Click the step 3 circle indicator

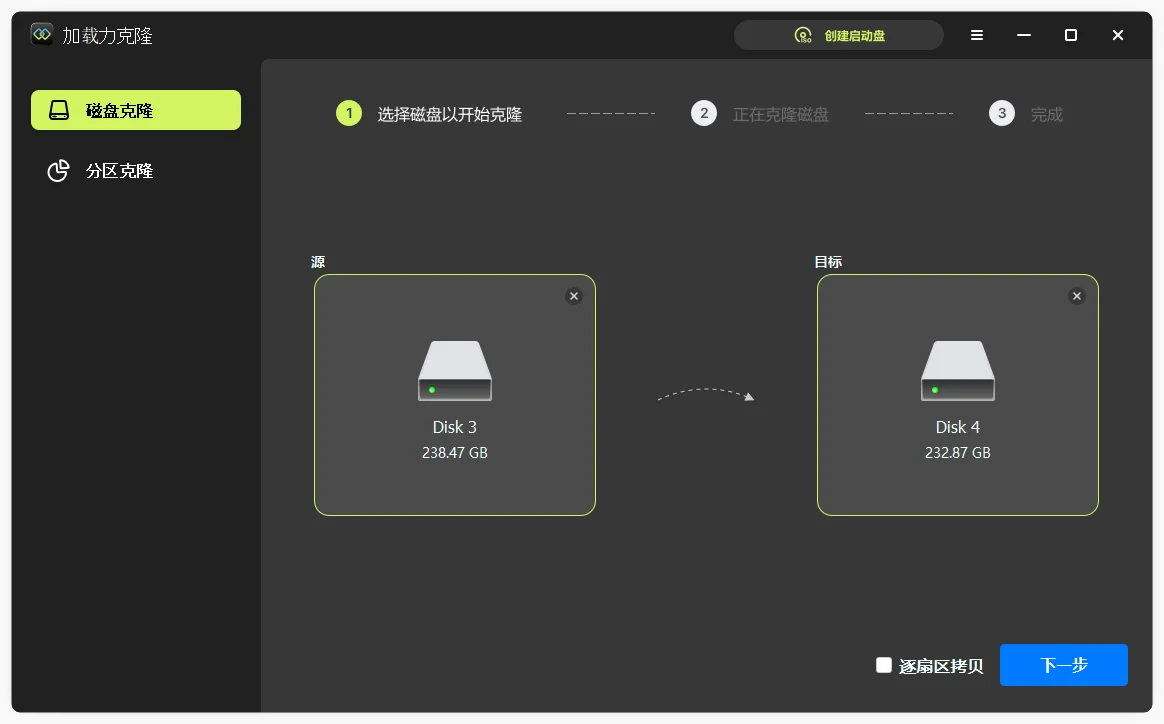tap(1002, 113)
